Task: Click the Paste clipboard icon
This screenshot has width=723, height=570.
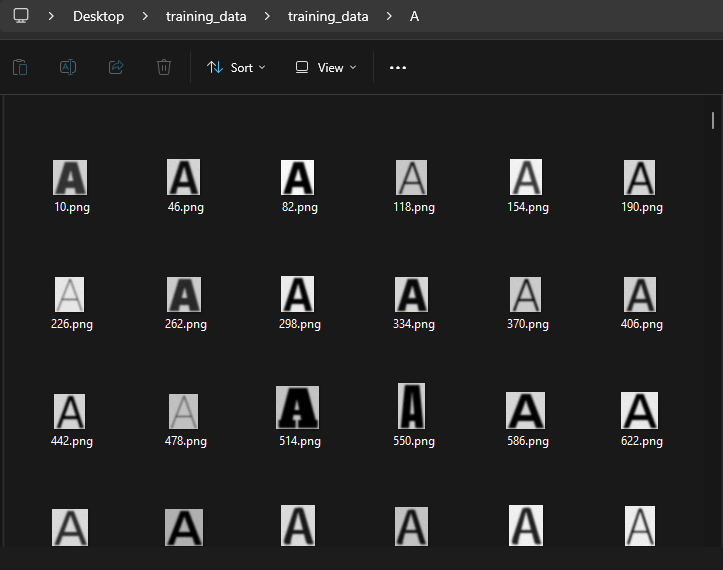Action: 20,67
